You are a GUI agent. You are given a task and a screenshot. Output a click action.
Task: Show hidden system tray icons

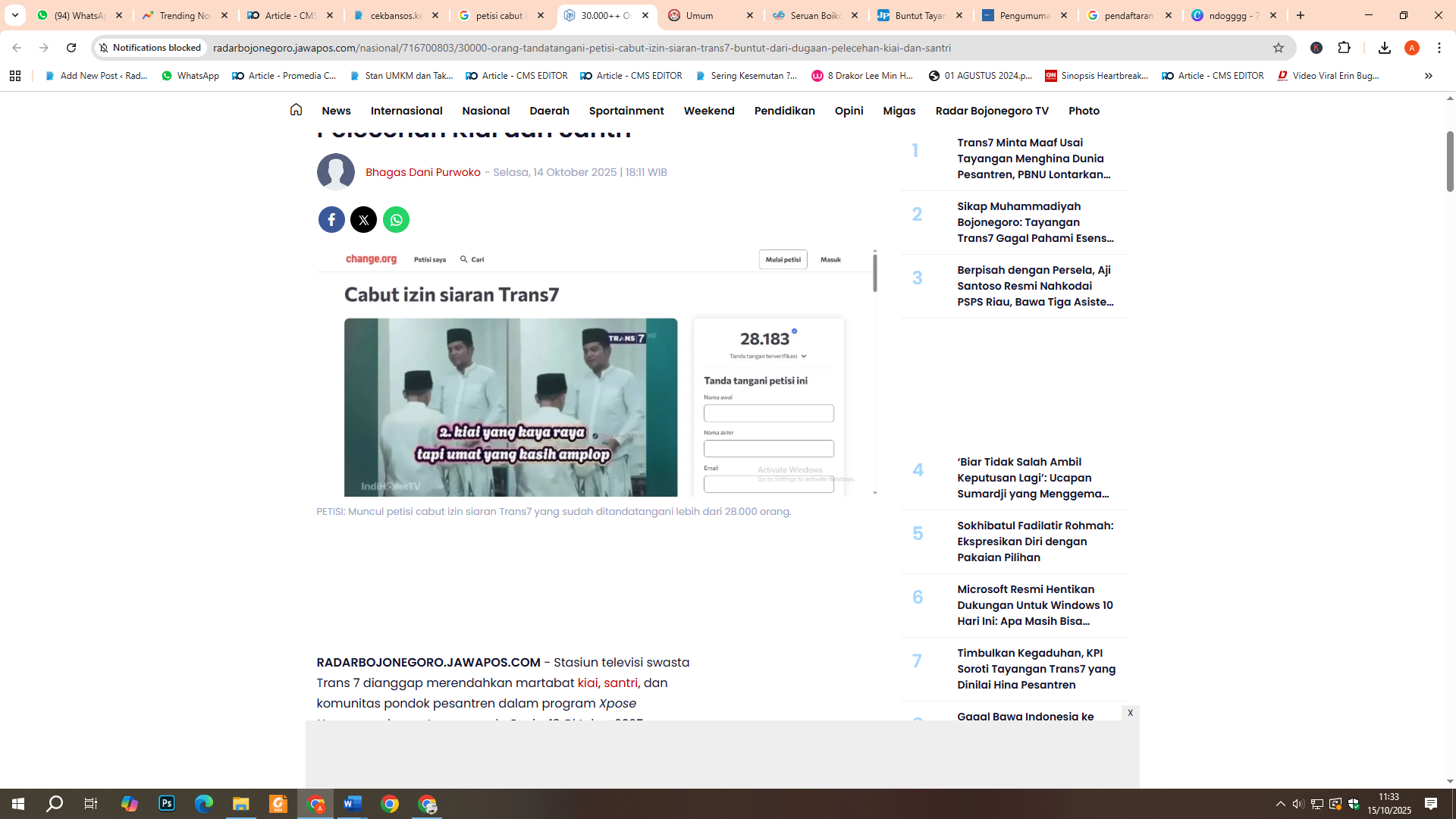pyautogui.click(x=1280, y=804)
